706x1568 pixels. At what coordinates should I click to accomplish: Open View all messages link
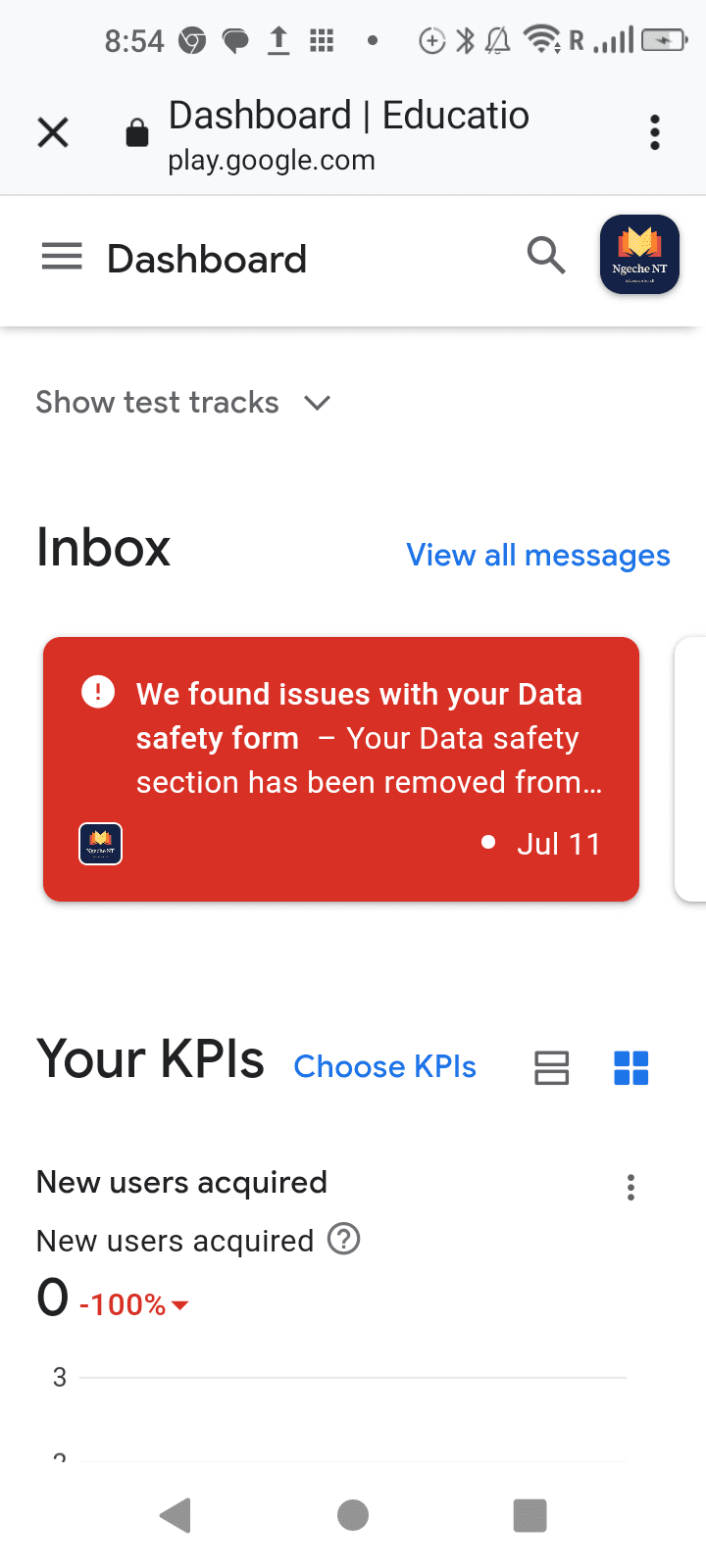click(x=537, y=556)
